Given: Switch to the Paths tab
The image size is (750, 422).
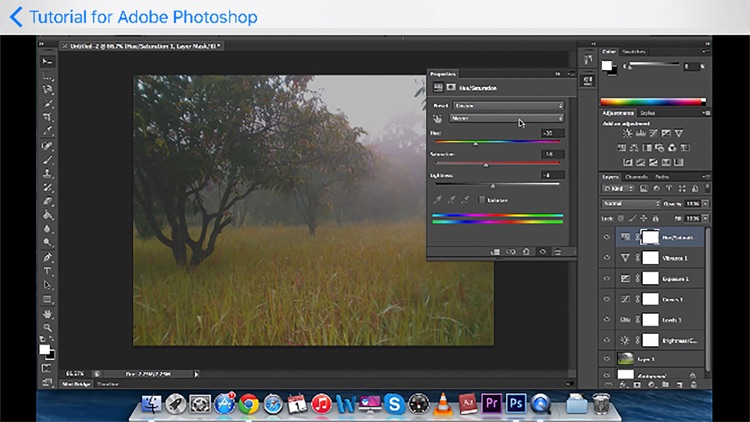Looking at the screenshot, I should (x=662, y=177).
